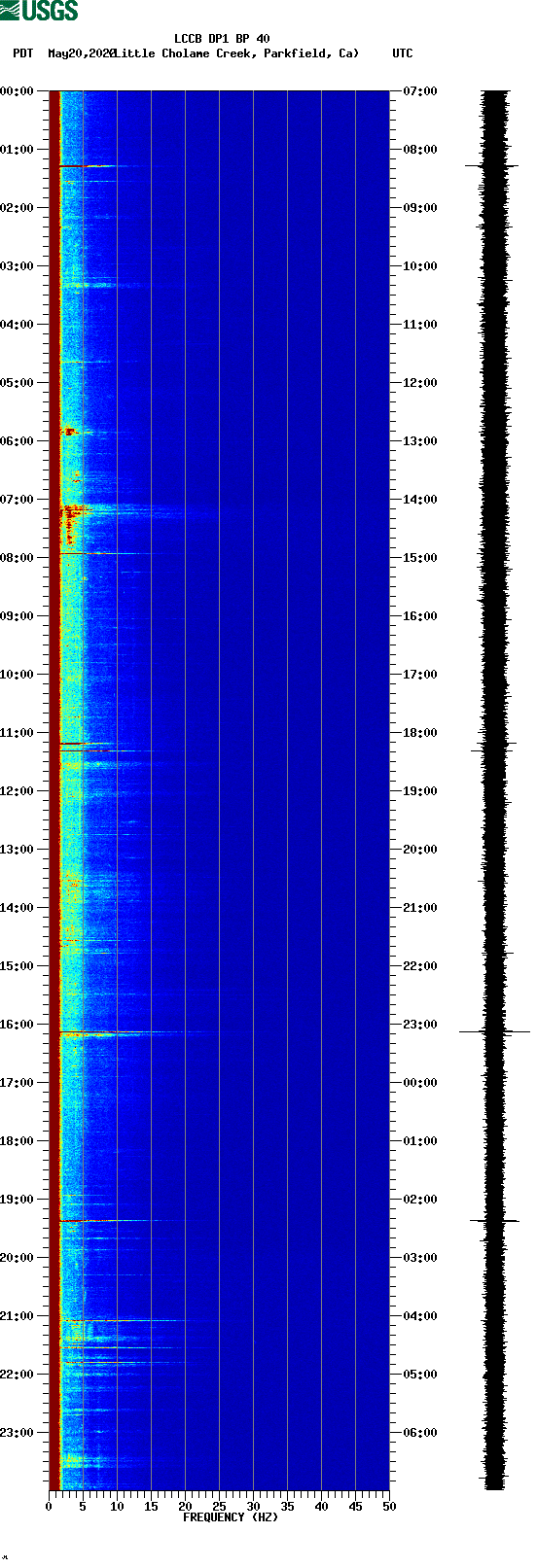Click the 10 Hz frequency tick label
Screen dimensions: 537x1568
pos(117,1507)
